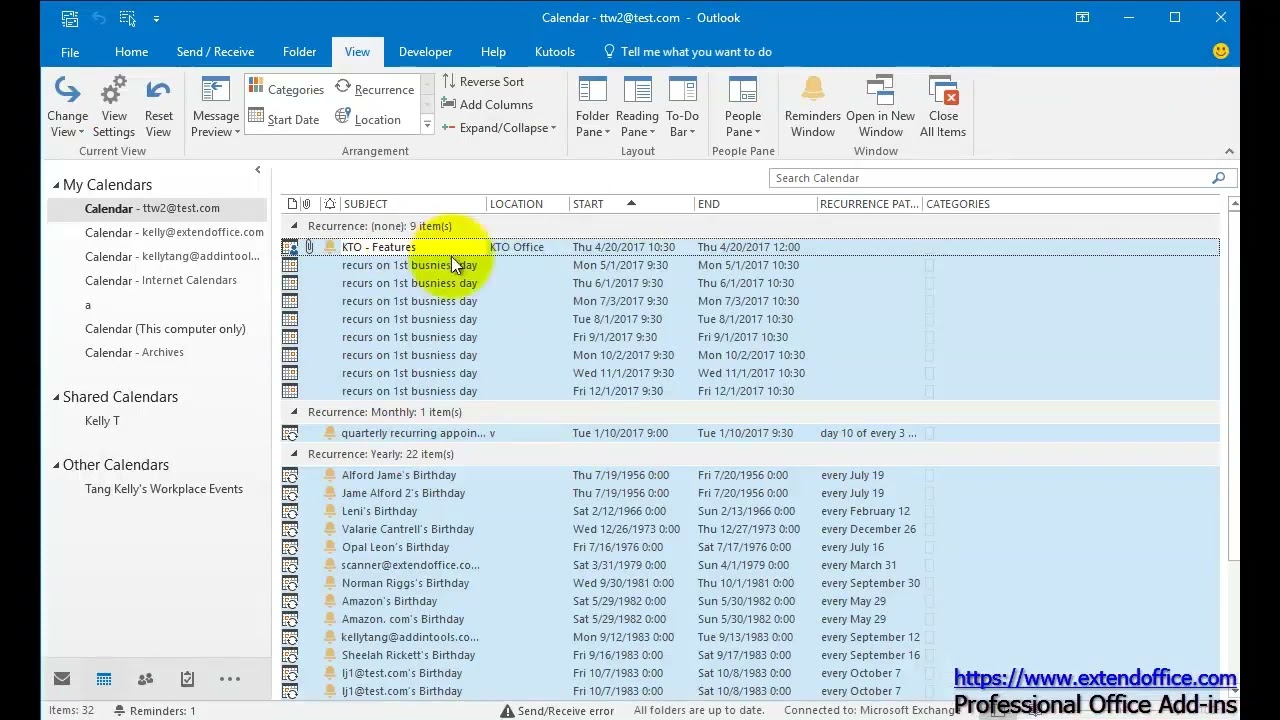This screenshot has height=720, width=1280.
Task: Collapse the Recurrence: (none) group
Action: 294,226
